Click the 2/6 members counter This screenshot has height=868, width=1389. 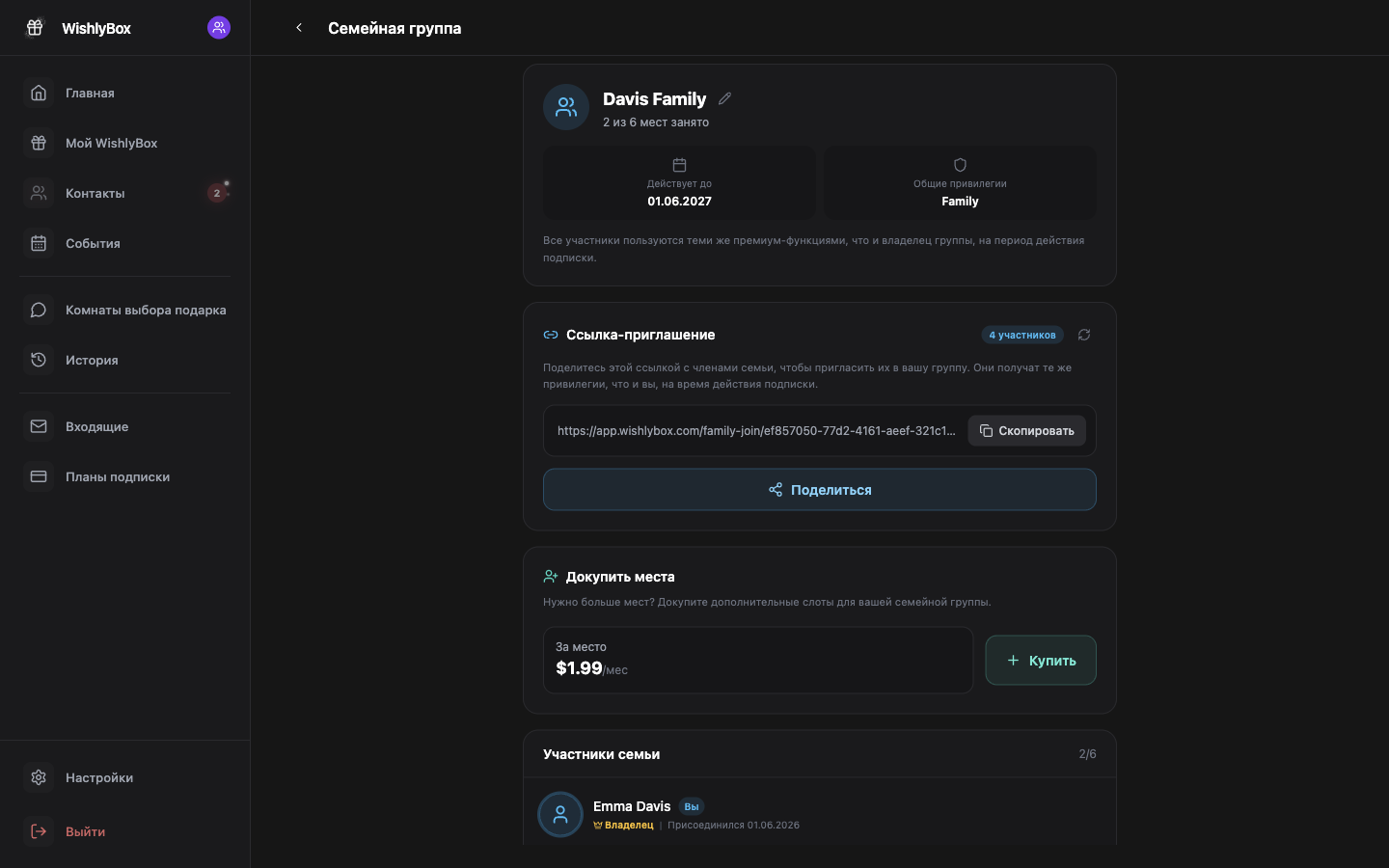click(1087, 754)
